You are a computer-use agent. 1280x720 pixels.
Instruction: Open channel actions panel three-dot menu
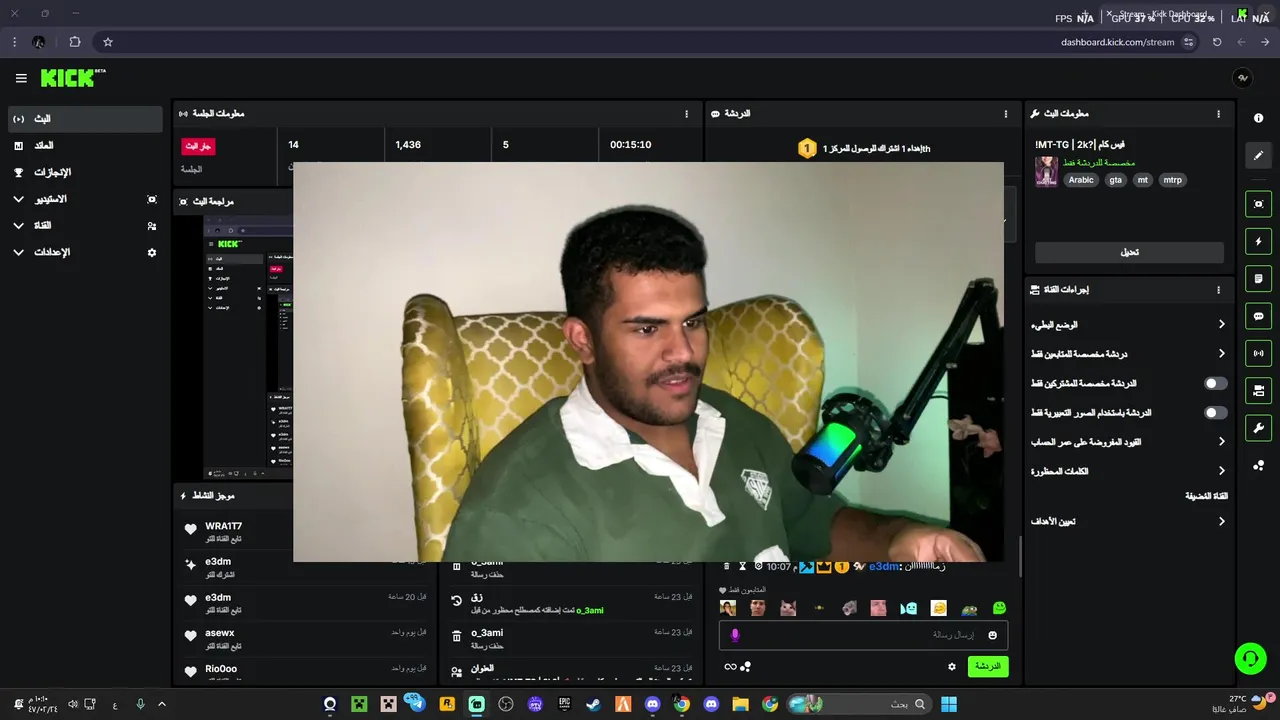pos(1218,290)
